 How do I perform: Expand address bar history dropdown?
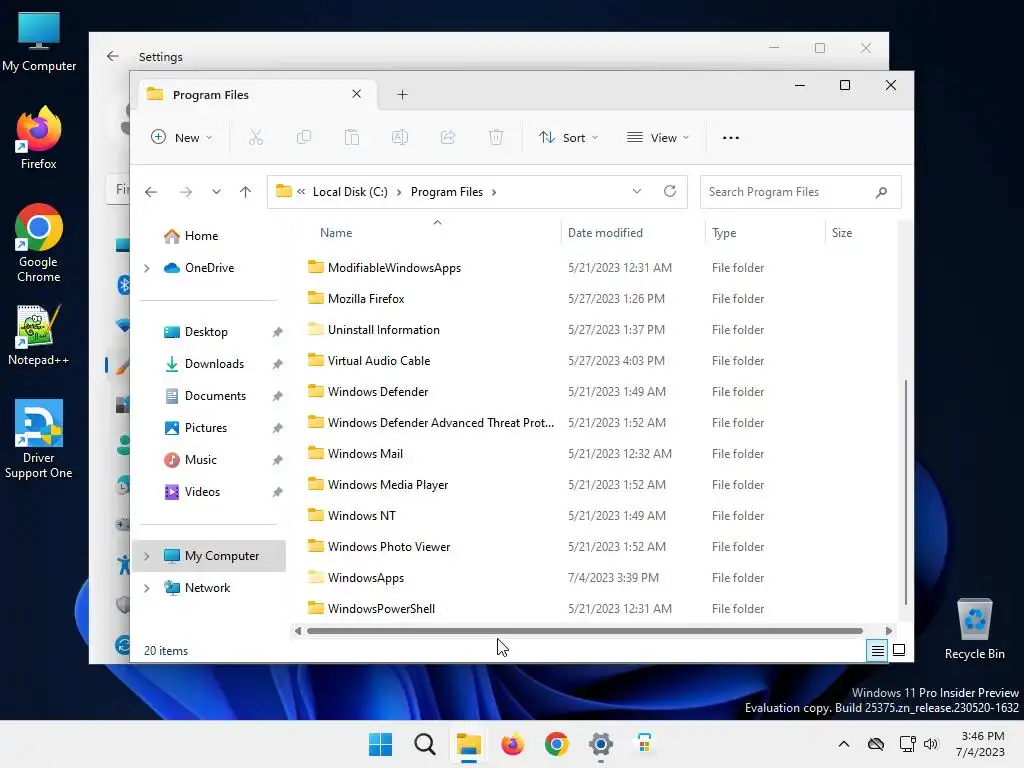(637, 191)
